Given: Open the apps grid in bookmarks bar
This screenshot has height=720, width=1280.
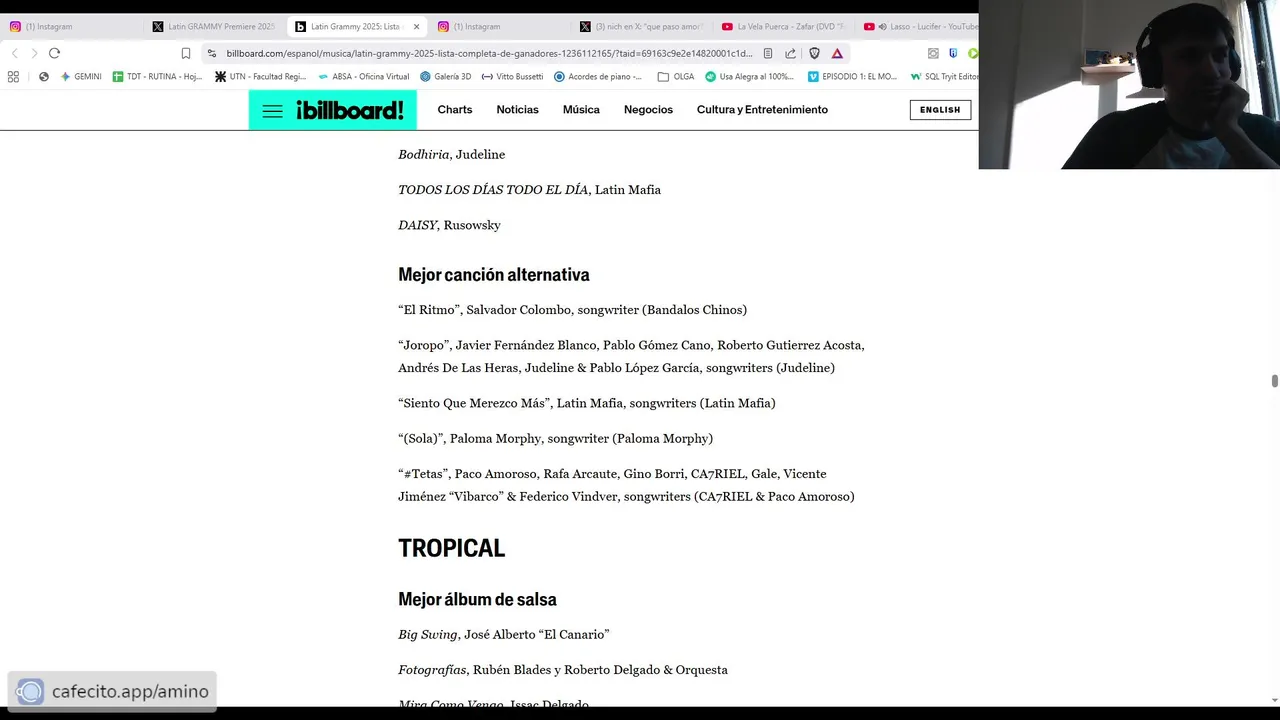Looking at the screenshot, I should click(13, 76).
